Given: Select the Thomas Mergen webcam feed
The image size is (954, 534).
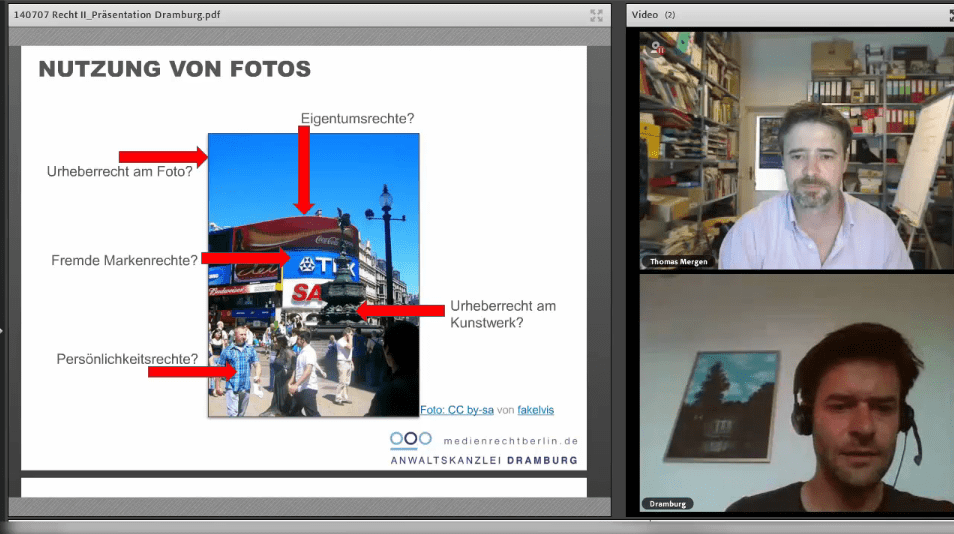Looking at the screenshot, I should coord(796,150).
